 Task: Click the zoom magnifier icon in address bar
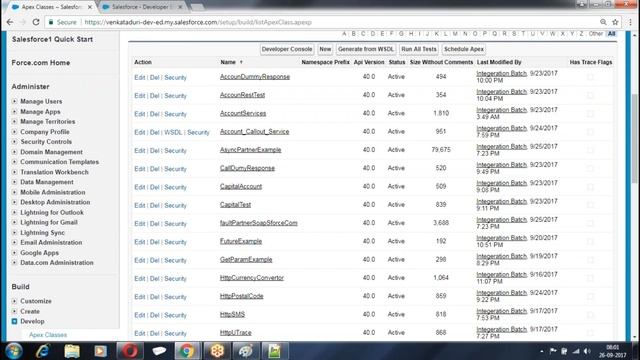coord(603,22)
